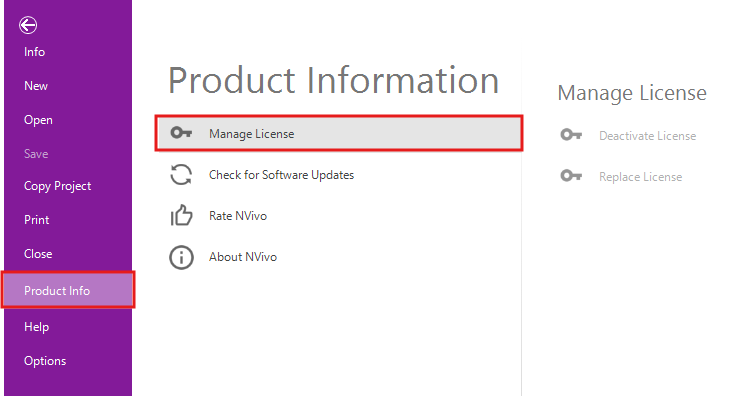Choose Print in the sidebar

(36, 220)
